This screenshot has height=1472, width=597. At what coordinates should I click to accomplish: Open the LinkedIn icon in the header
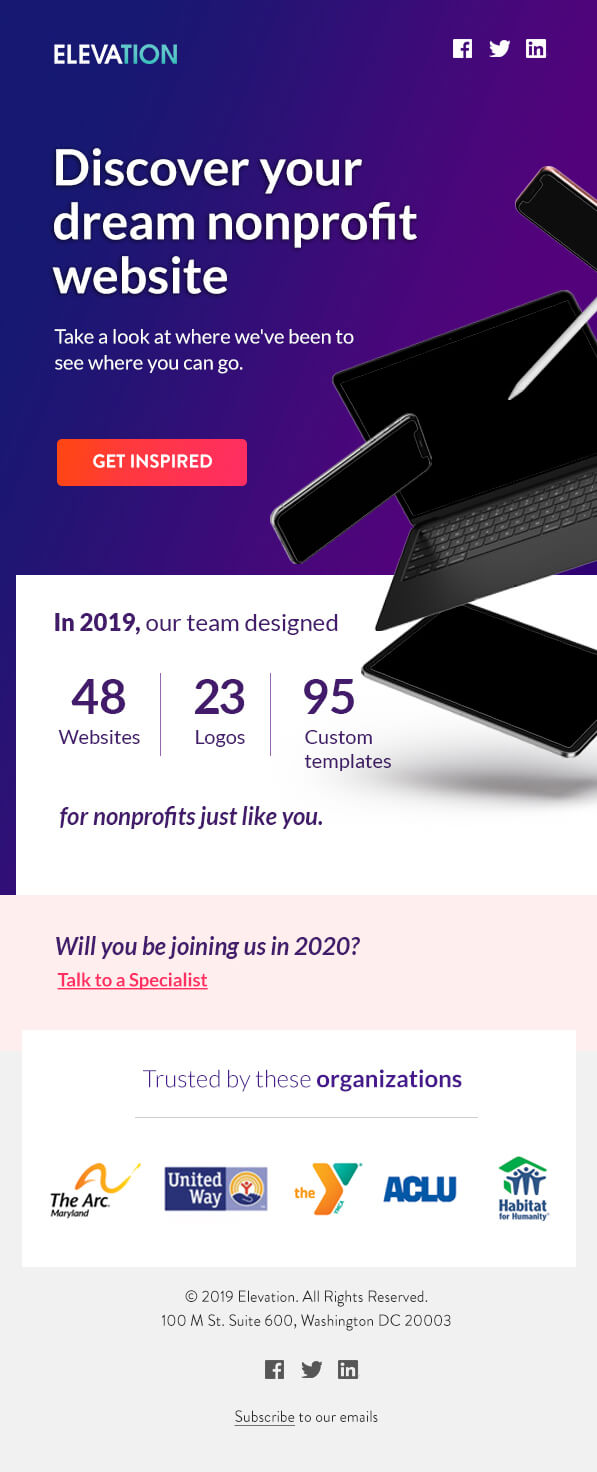pyautogui.click(x=536, y=48)
